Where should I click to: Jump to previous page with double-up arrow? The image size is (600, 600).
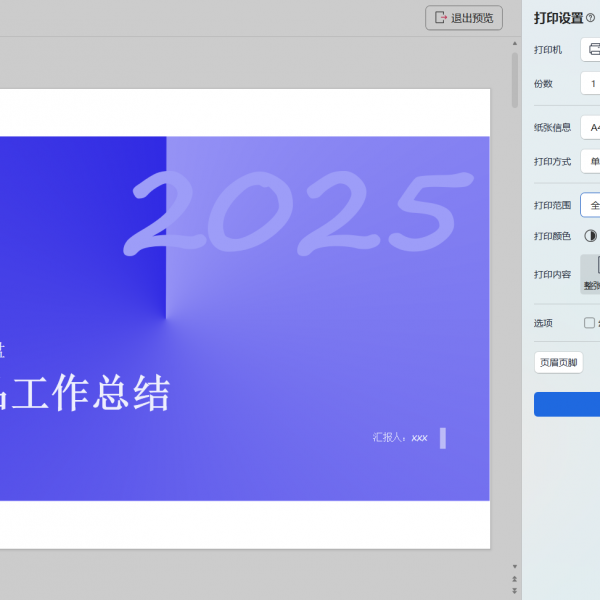tap(515, 579)
